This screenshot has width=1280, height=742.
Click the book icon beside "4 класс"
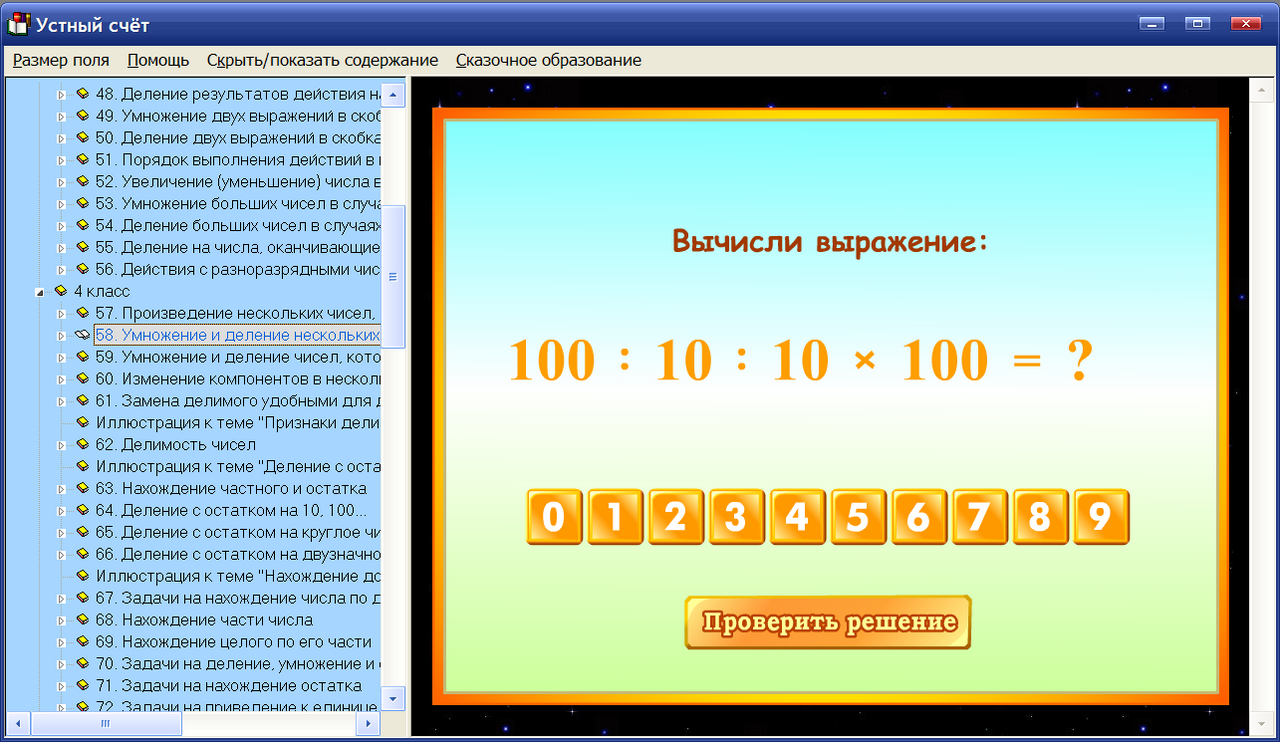tap(62, 291)
